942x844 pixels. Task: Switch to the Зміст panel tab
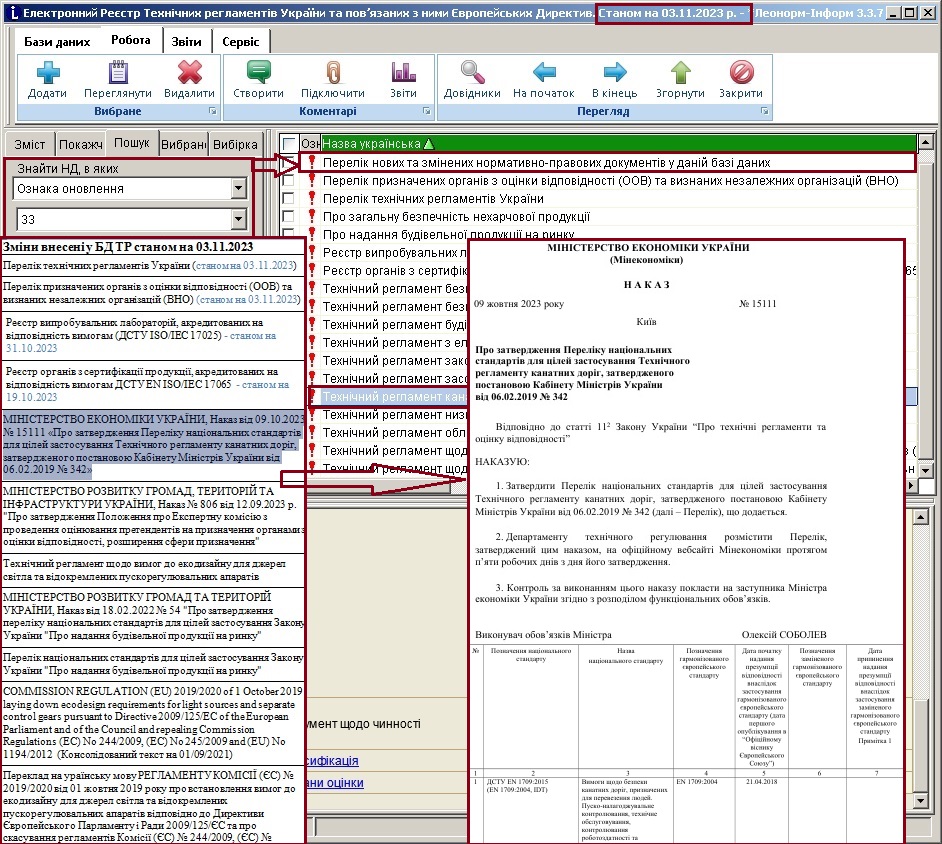pos(29,144)
